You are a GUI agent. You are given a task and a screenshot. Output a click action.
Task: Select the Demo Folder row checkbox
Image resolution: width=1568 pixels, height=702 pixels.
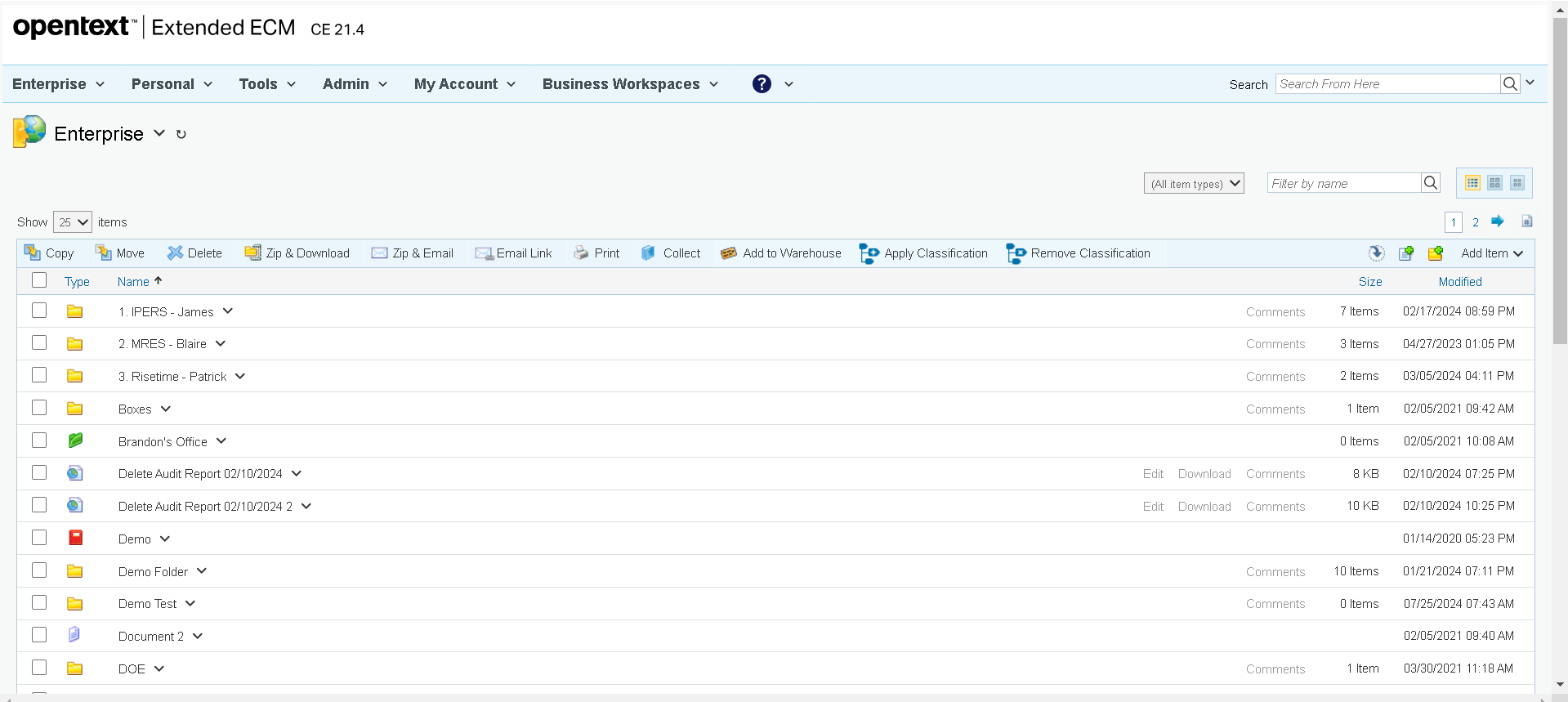[39, 570]
